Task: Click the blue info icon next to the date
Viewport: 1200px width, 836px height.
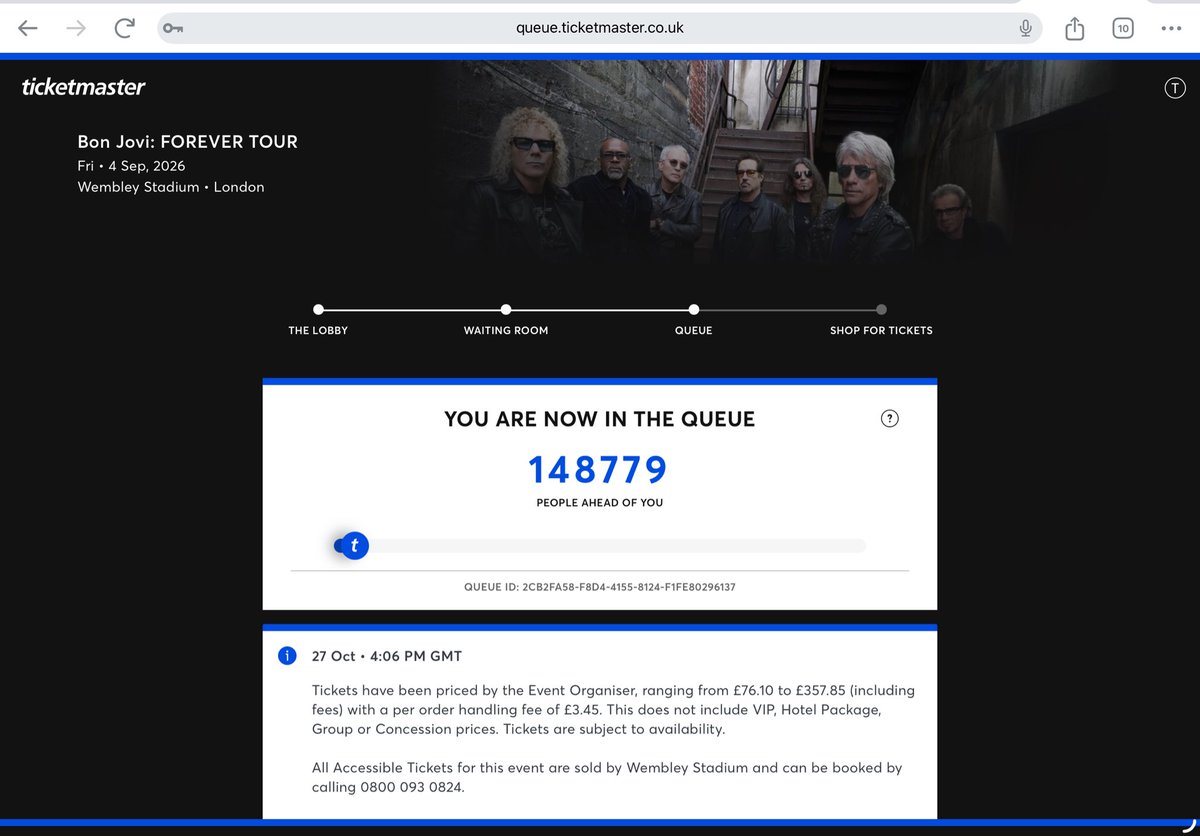Action: 287,656
